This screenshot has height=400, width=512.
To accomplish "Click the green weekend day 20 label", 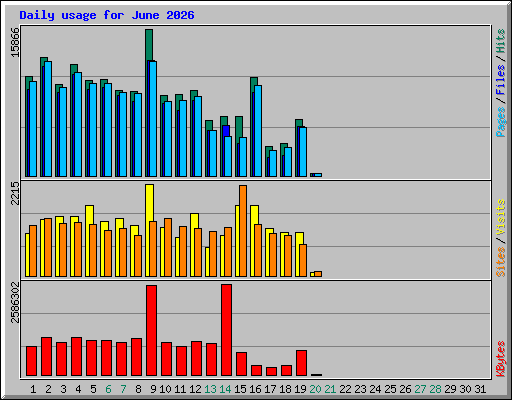I will (315, 389).
